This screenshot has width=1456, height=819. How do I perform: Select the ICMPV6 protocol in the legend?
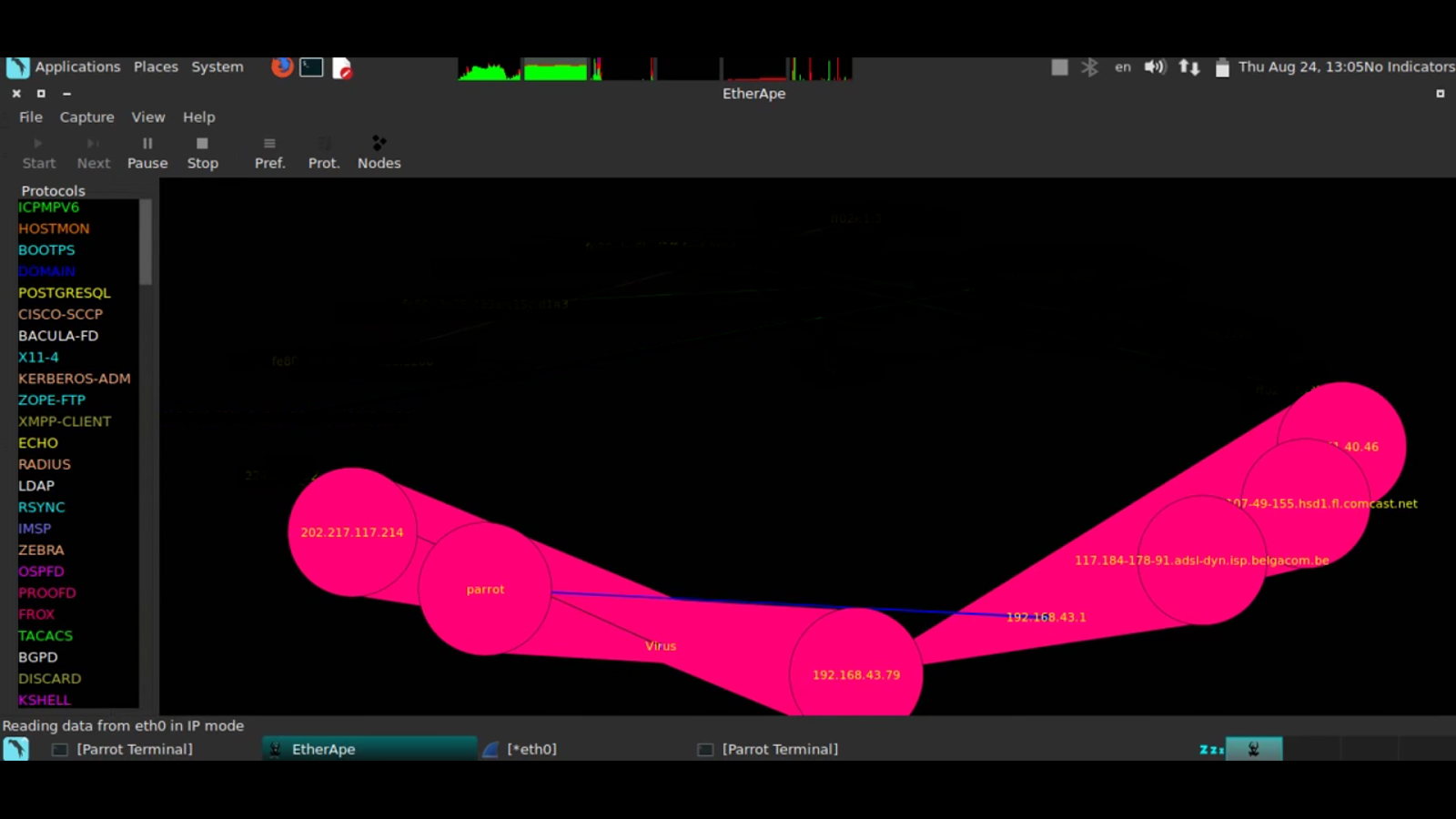pyautogui.click(x=48, y=207)
